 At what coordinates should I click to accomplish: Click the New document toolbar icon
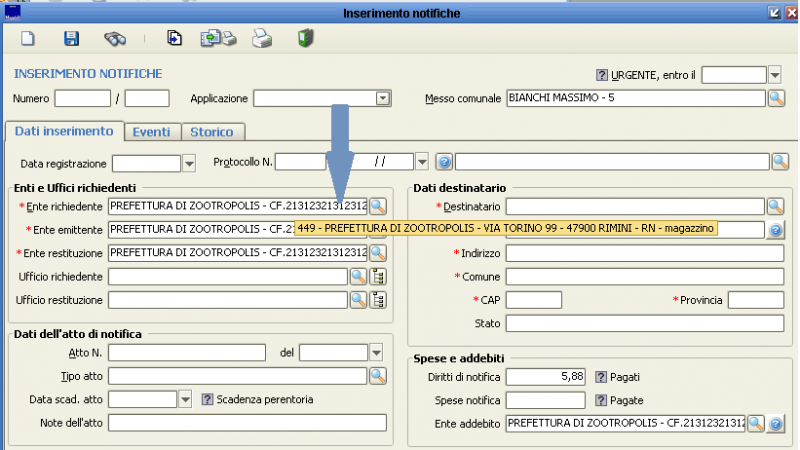click(29, 39)
